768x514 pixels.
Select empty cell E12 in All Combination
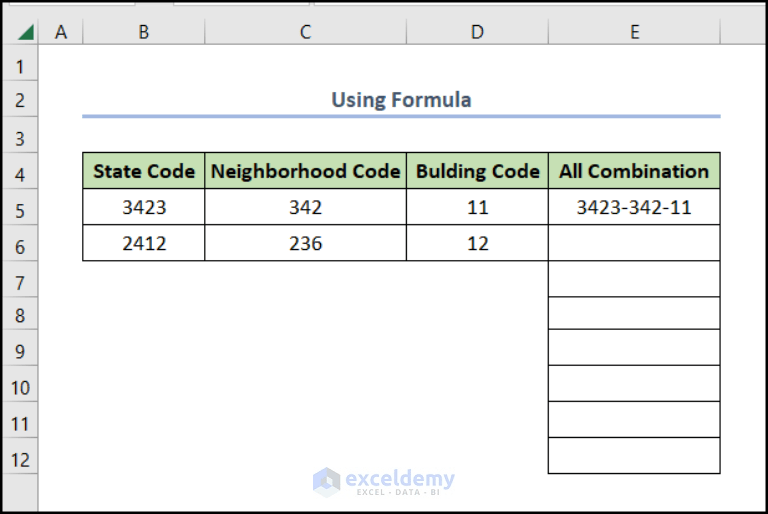tap(634, 456)
